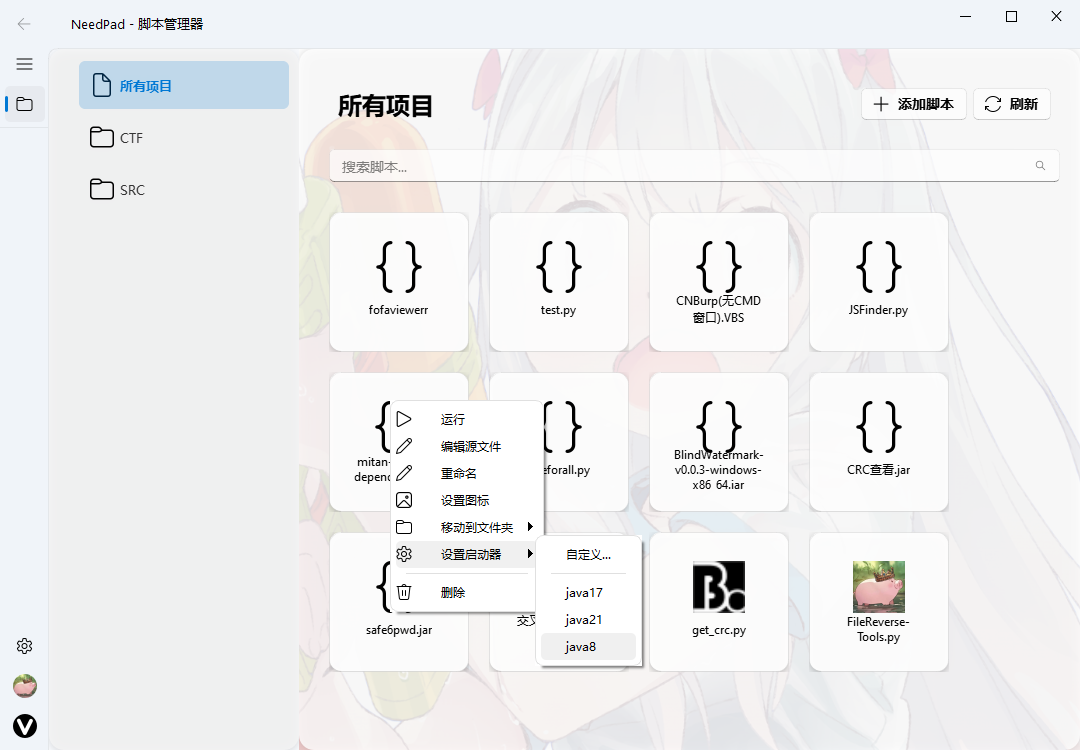
Task: Open the get_crc.py script icon
Action: point(719,587)
